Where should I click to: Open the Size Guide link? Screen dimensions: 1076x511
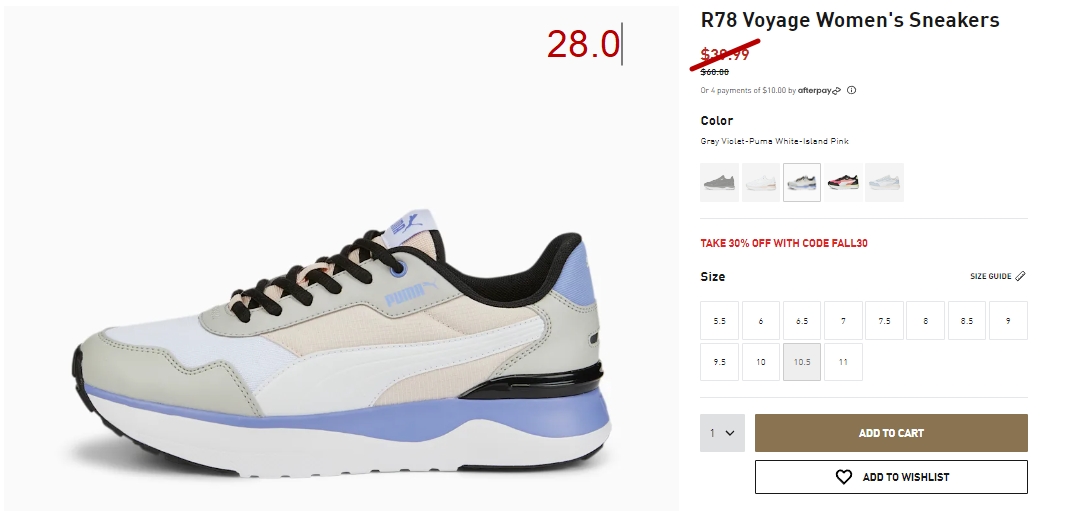[x=998, y=276]
